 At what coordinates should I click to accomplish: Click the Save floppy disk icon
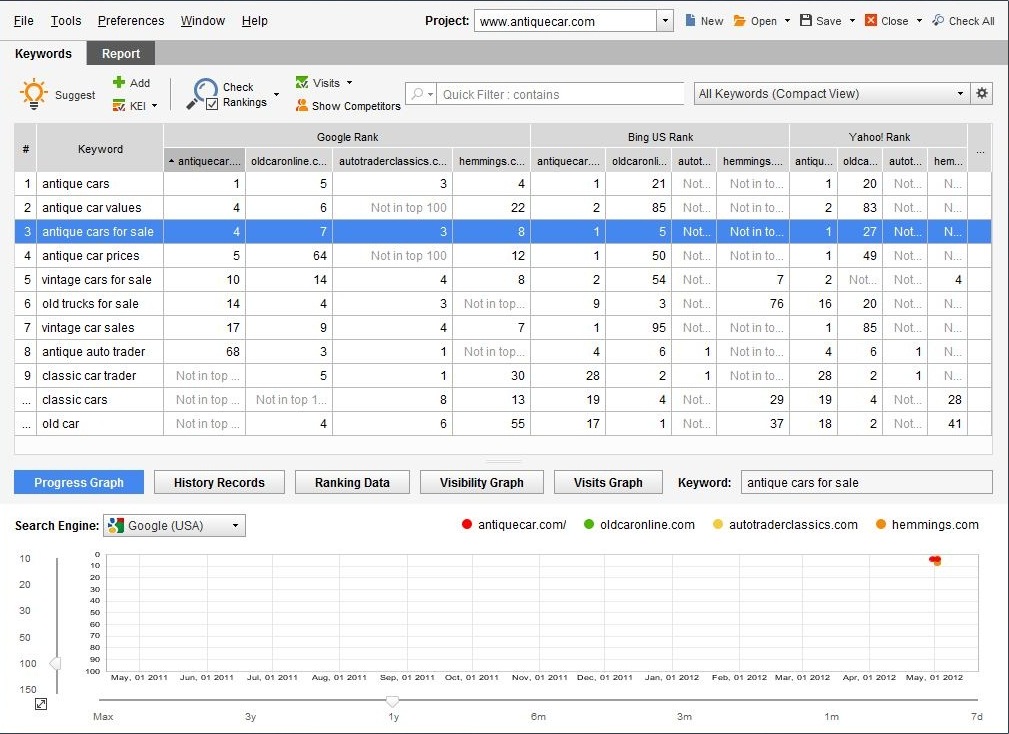806,21
